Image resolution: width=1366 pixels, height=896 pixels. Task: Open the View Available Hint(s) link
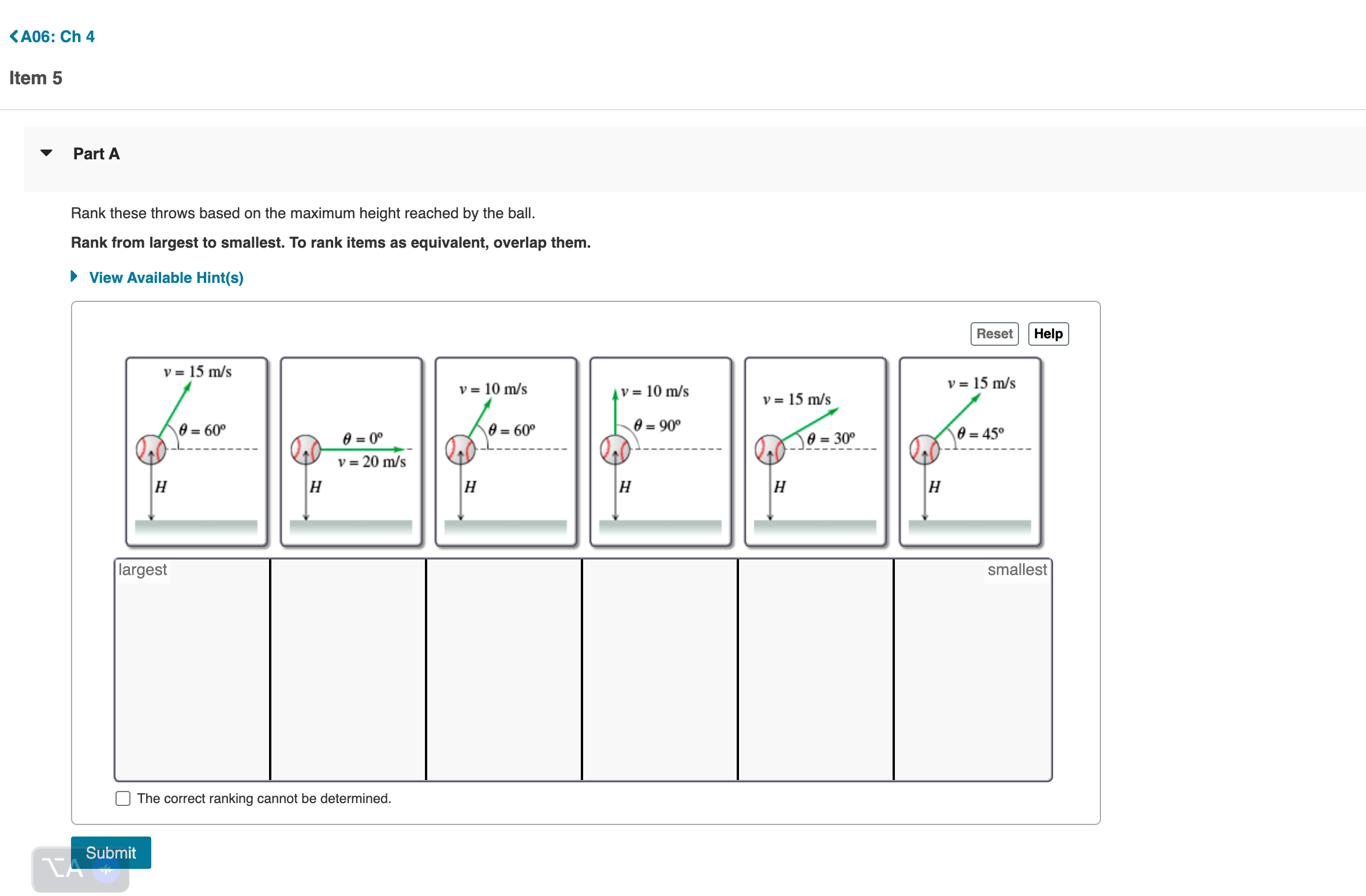[x=166, y=278]
